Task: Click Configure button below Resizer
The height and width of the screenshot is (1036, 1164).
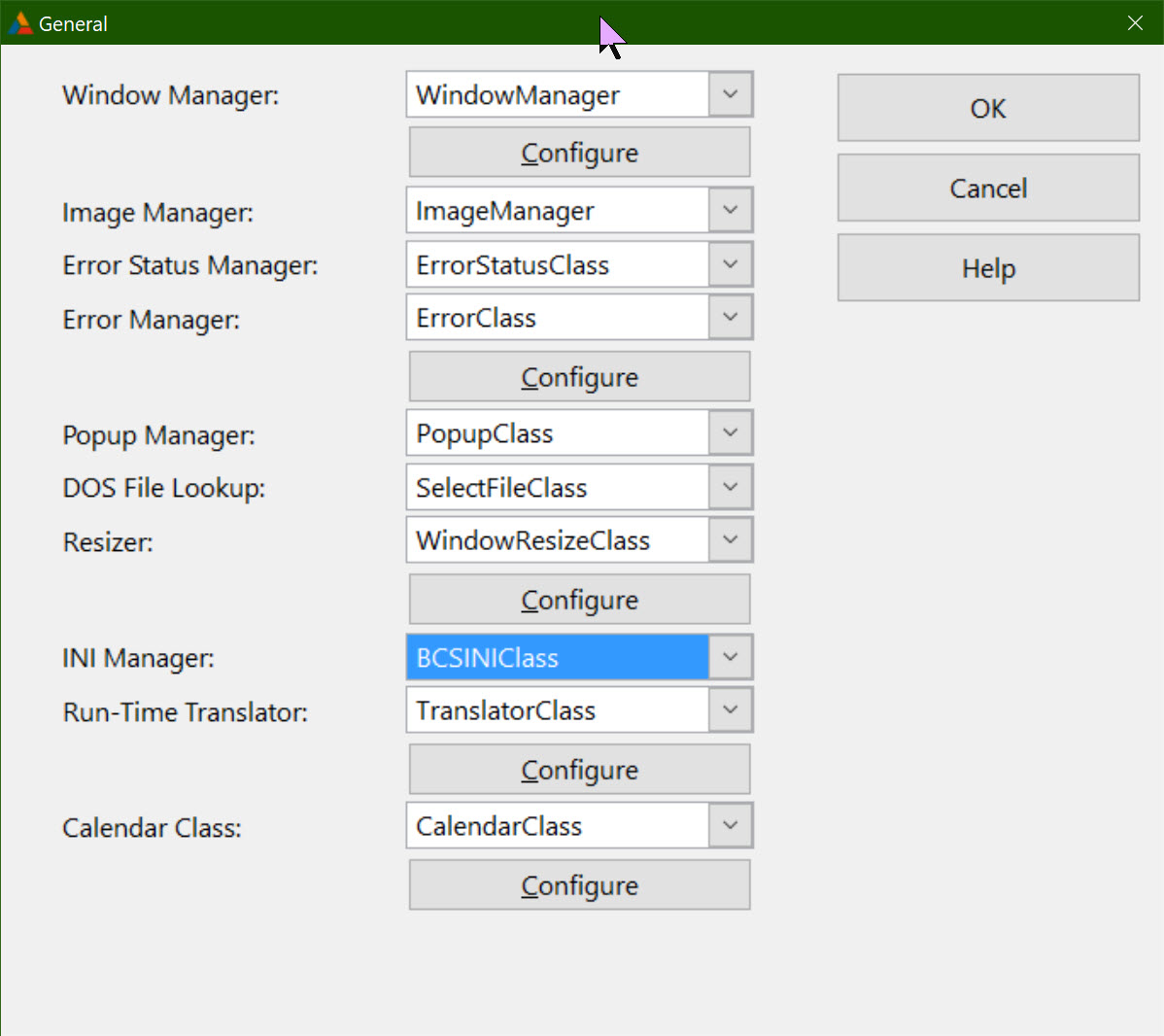Action: [x=579, y=600]
